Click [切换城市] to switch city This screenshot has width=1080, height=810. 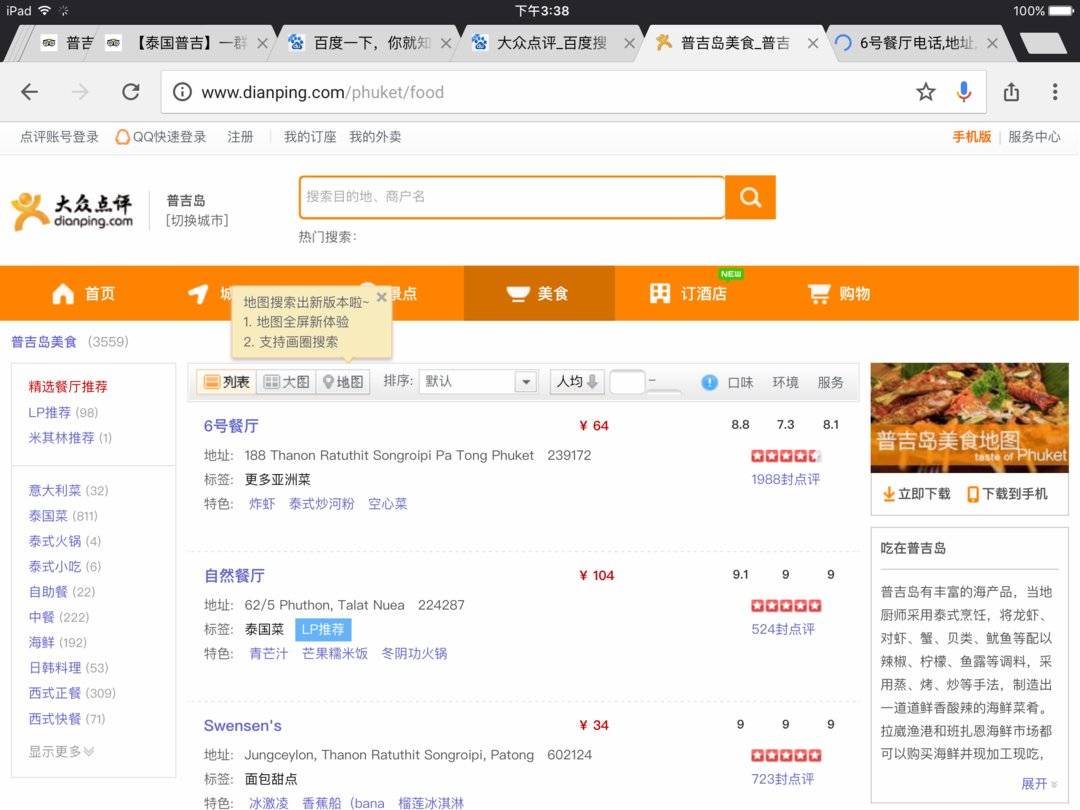pos(197,220)
